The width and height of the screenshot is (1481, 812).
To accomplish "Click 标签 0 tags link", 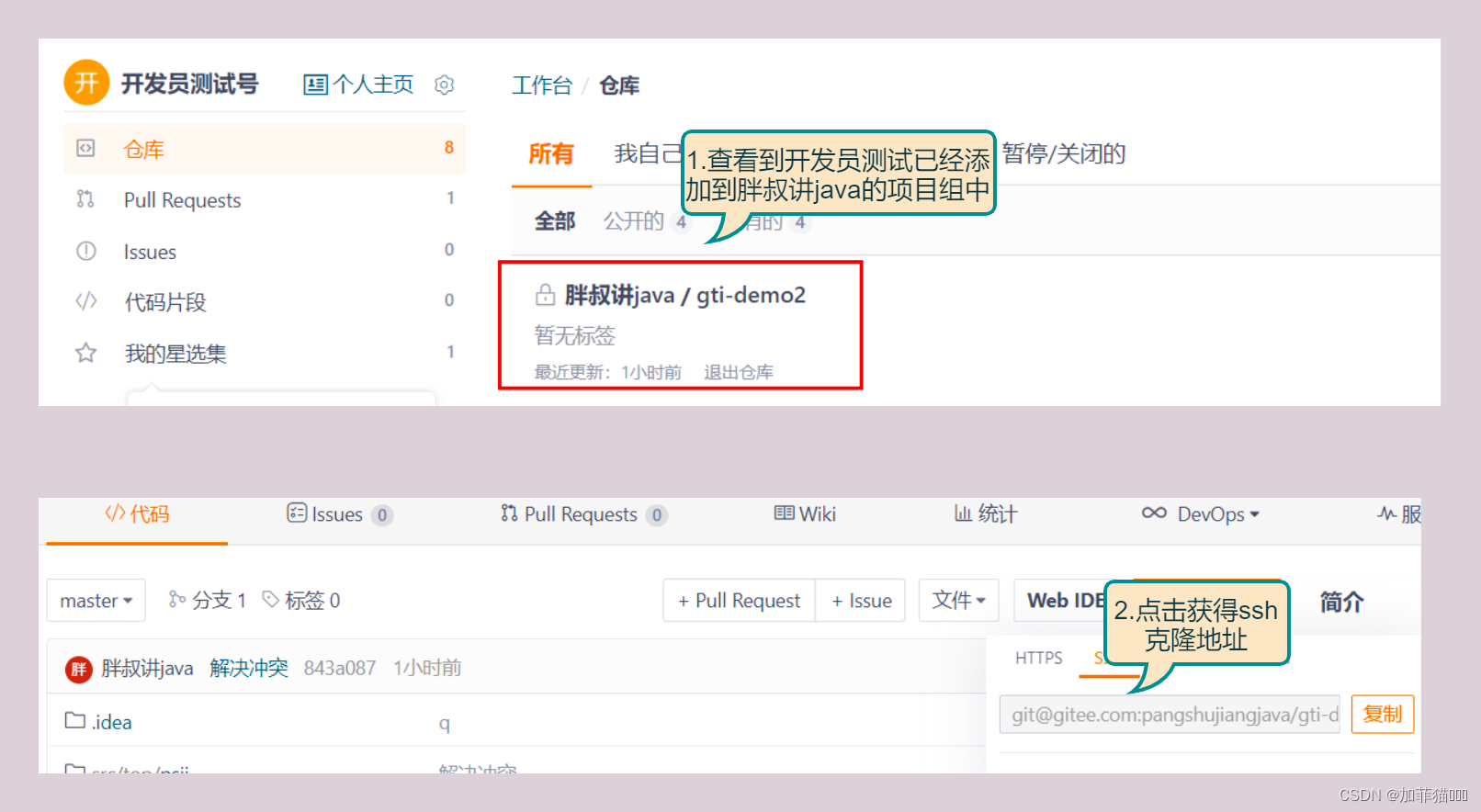I will (x=301, y=601).
